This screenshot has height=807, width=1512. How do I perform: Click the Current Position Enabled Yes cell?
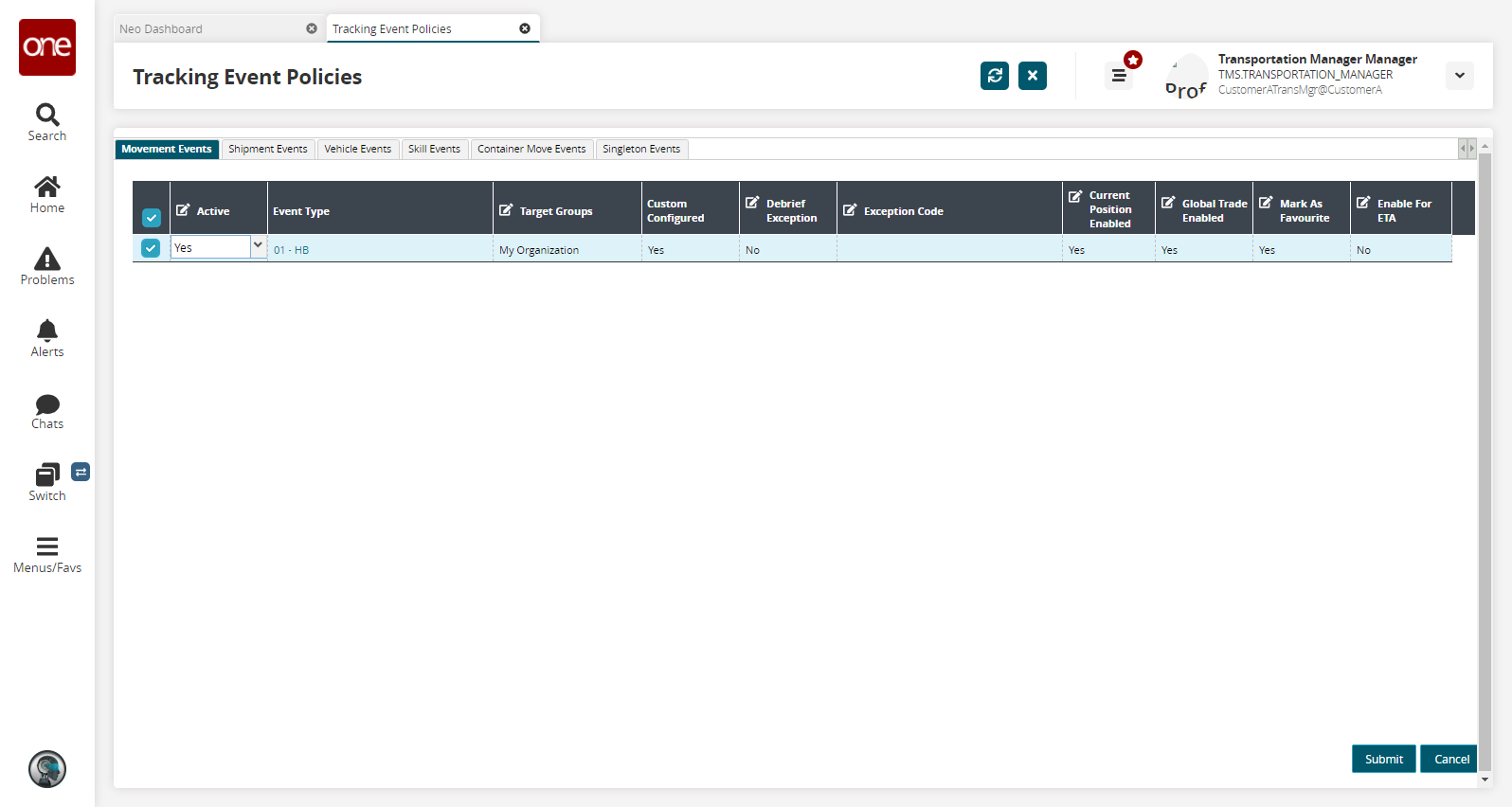[1109, 250]
